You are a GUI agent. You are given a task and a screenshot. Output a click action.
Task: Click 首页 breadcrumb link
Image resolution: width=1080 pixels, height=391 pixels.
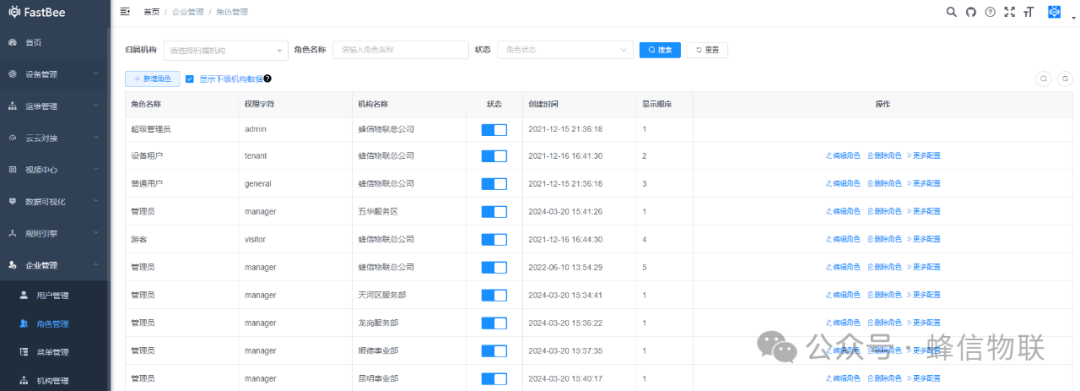click(151, 12)
